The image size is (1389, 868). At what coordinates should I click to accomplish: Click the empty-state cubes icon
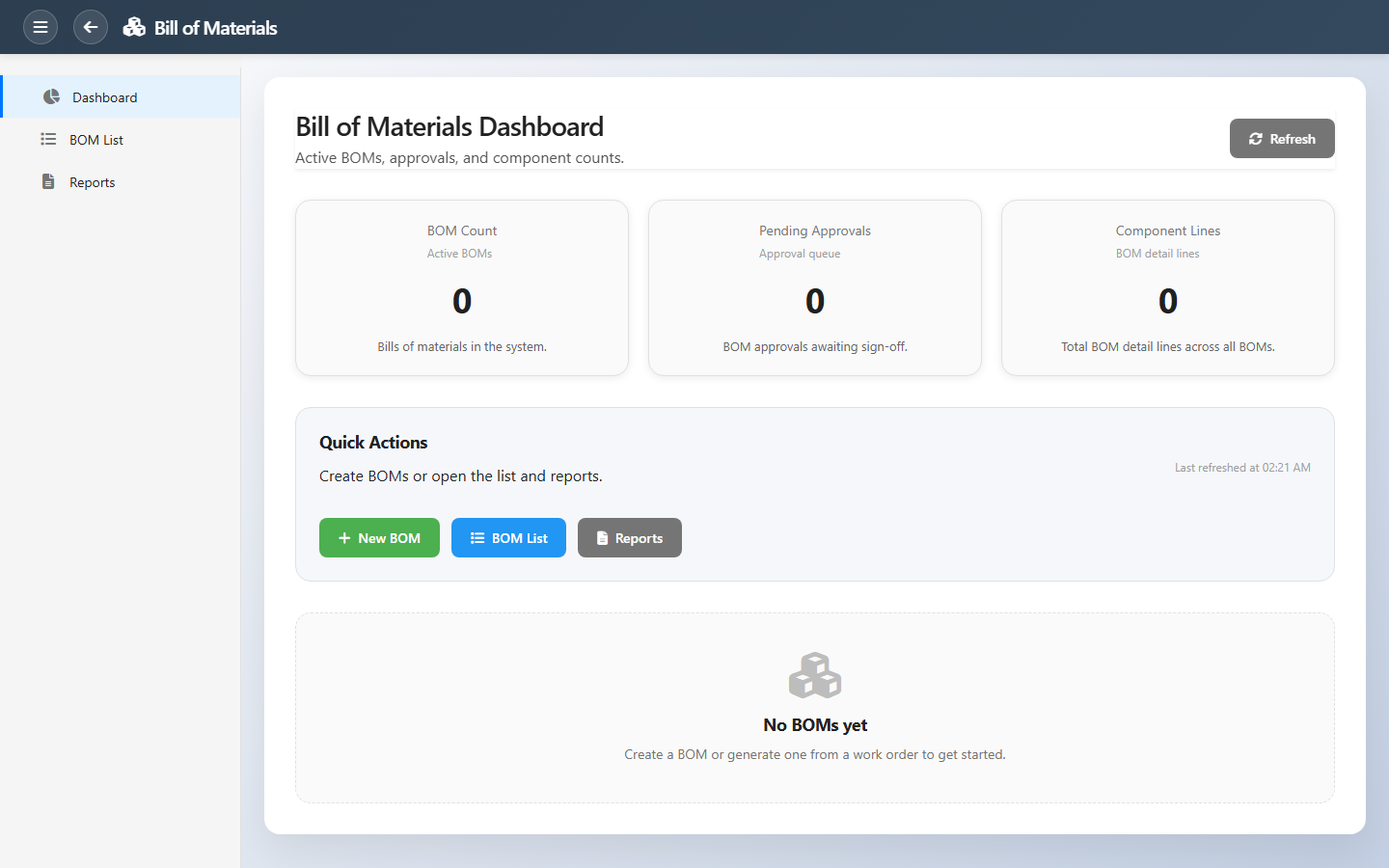815,675
